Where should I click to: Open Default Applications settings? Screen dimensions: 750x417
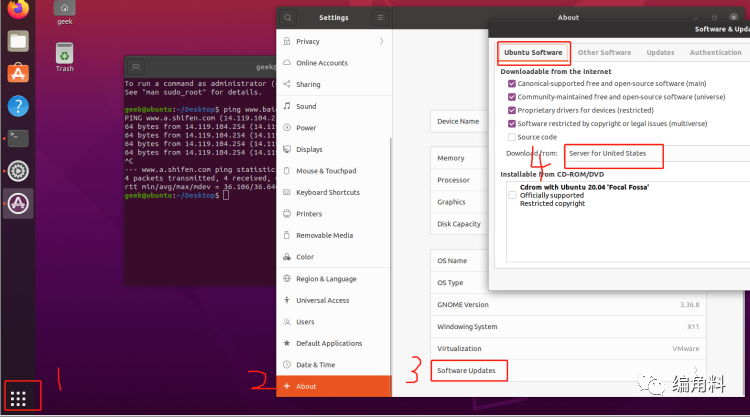tap(333, 343)
